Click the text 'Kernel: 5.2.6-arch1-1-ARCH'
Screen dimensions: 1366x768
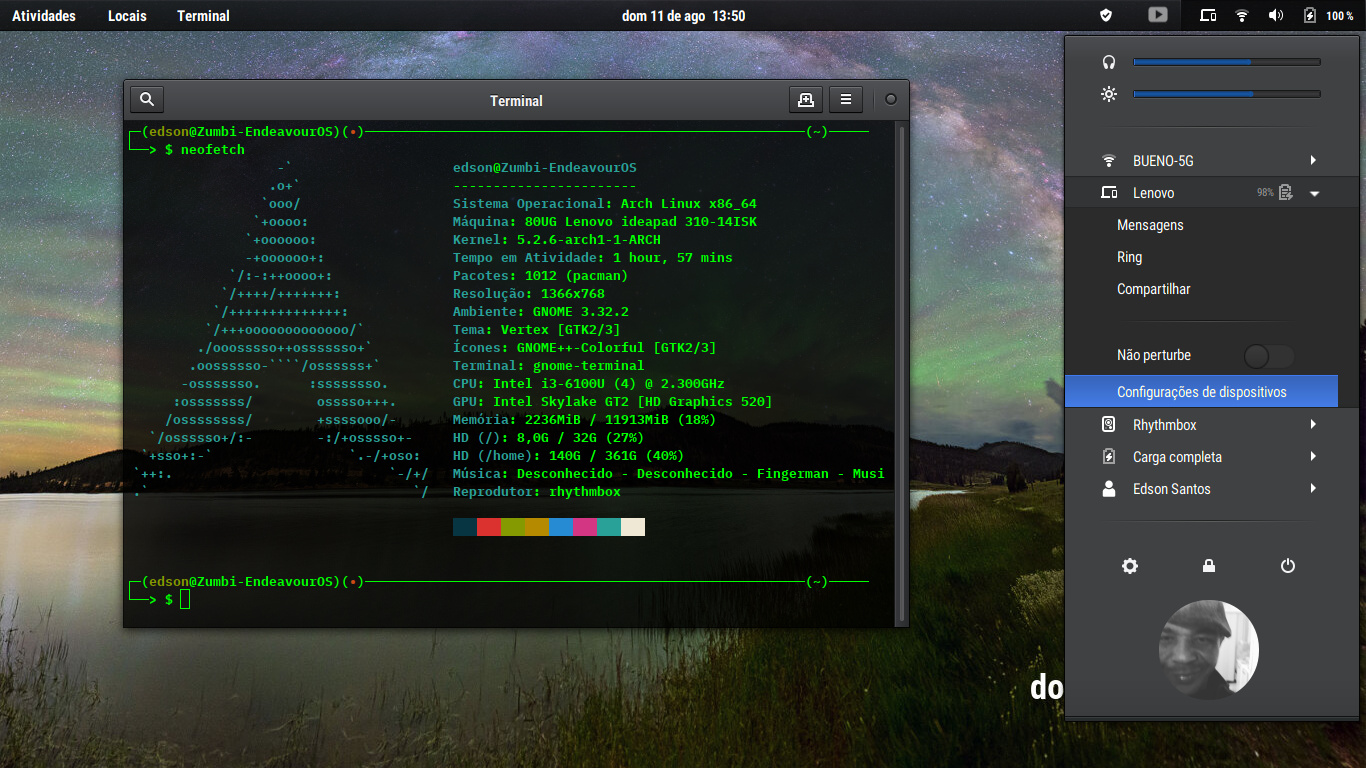557,240
